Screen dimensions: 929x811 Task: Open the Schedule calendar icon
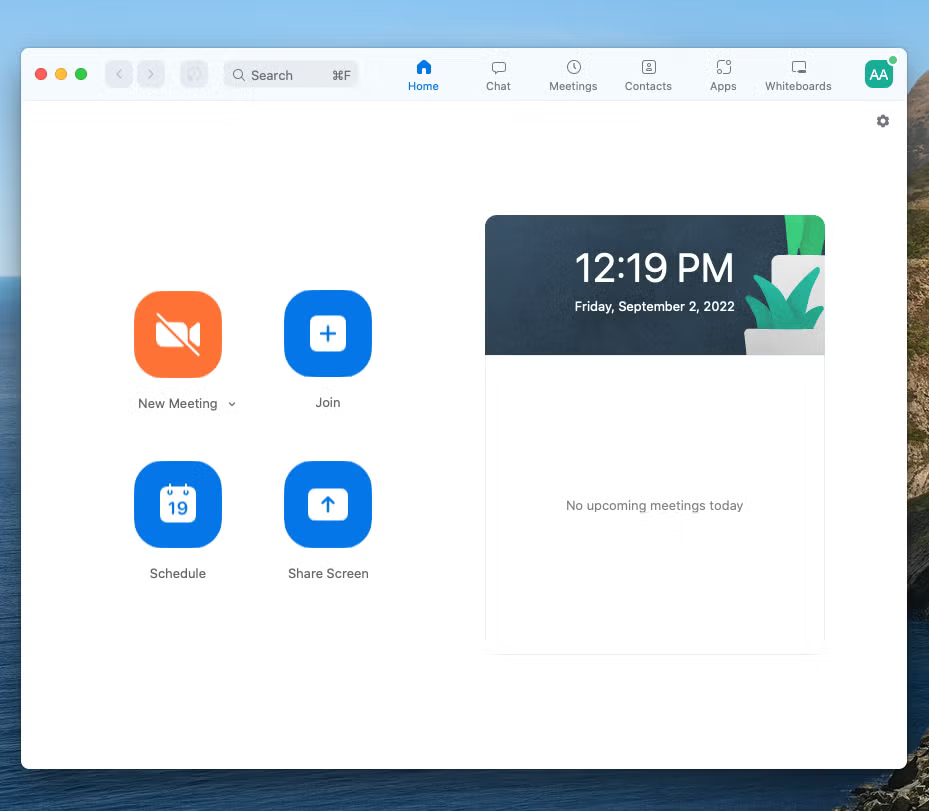178,505
